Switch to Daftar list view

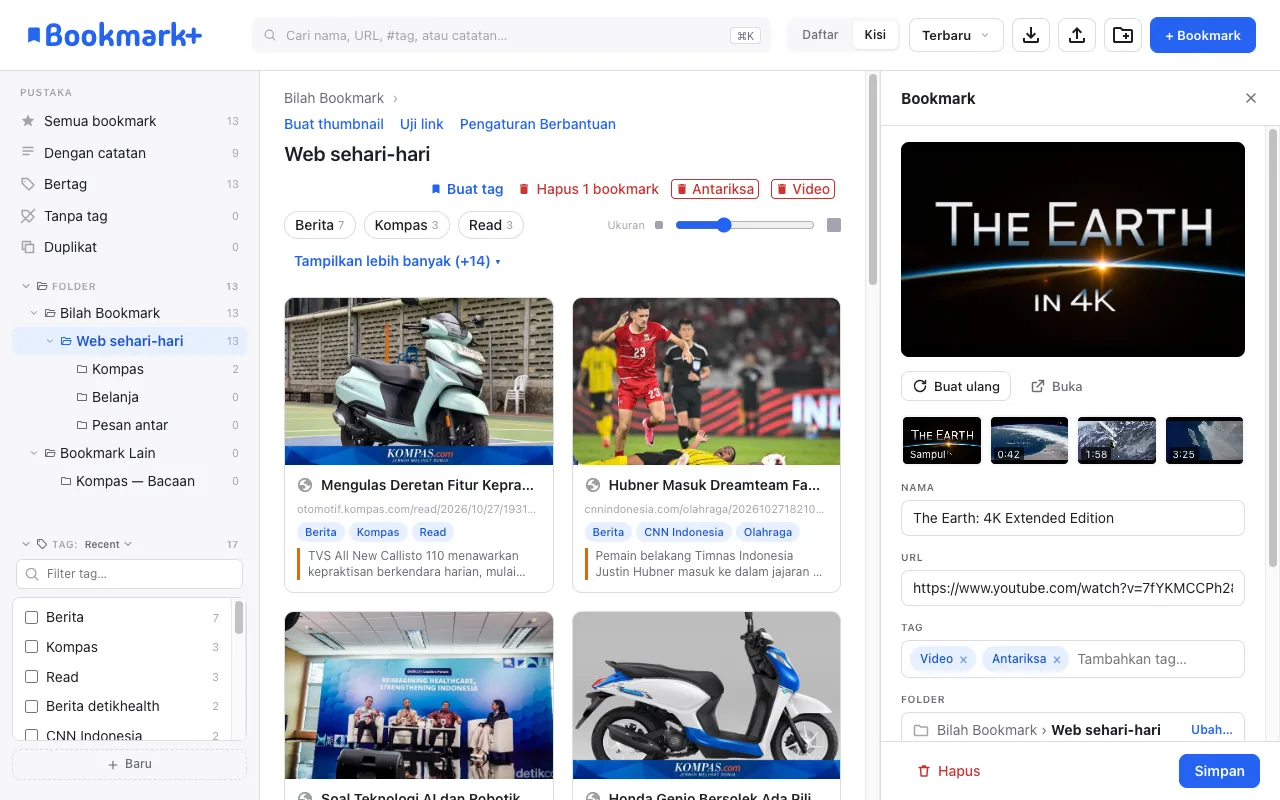point(820,35)
